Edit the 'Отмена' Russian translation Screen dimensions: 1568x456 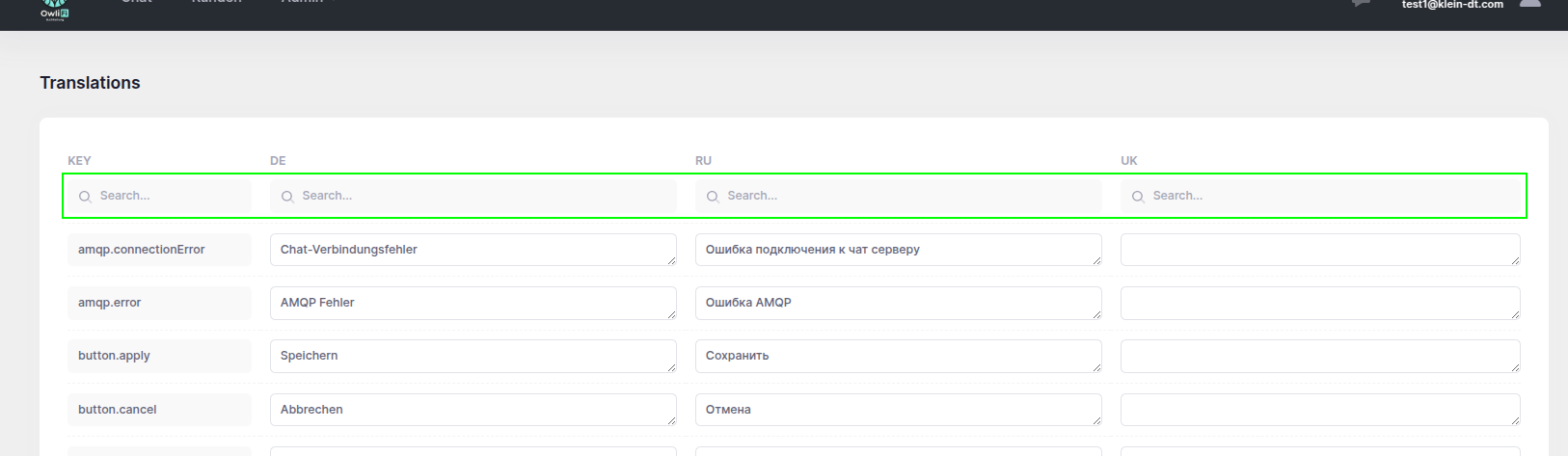[x=897, y=410]
